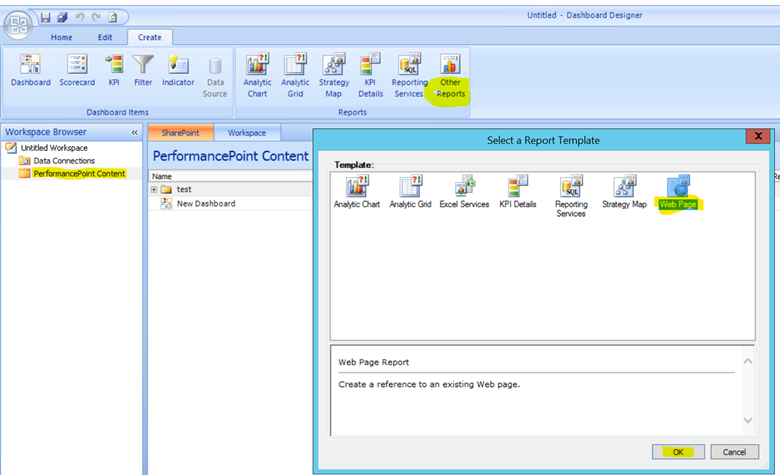Click KPI Details in the ribbon Reports group
This screenshot has height=475, width=780.
click(x=371, y=76)
